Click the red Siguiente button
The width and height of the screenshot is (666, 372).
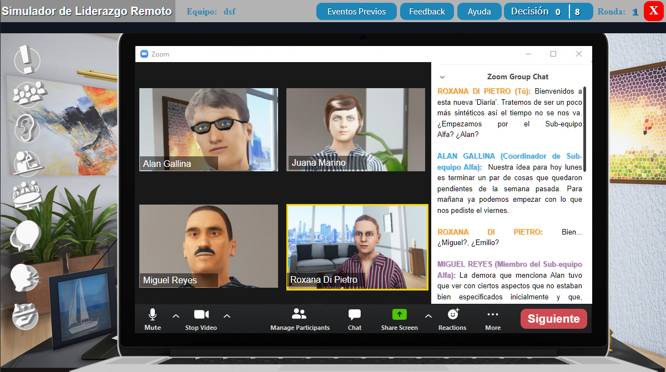point(554,318)
